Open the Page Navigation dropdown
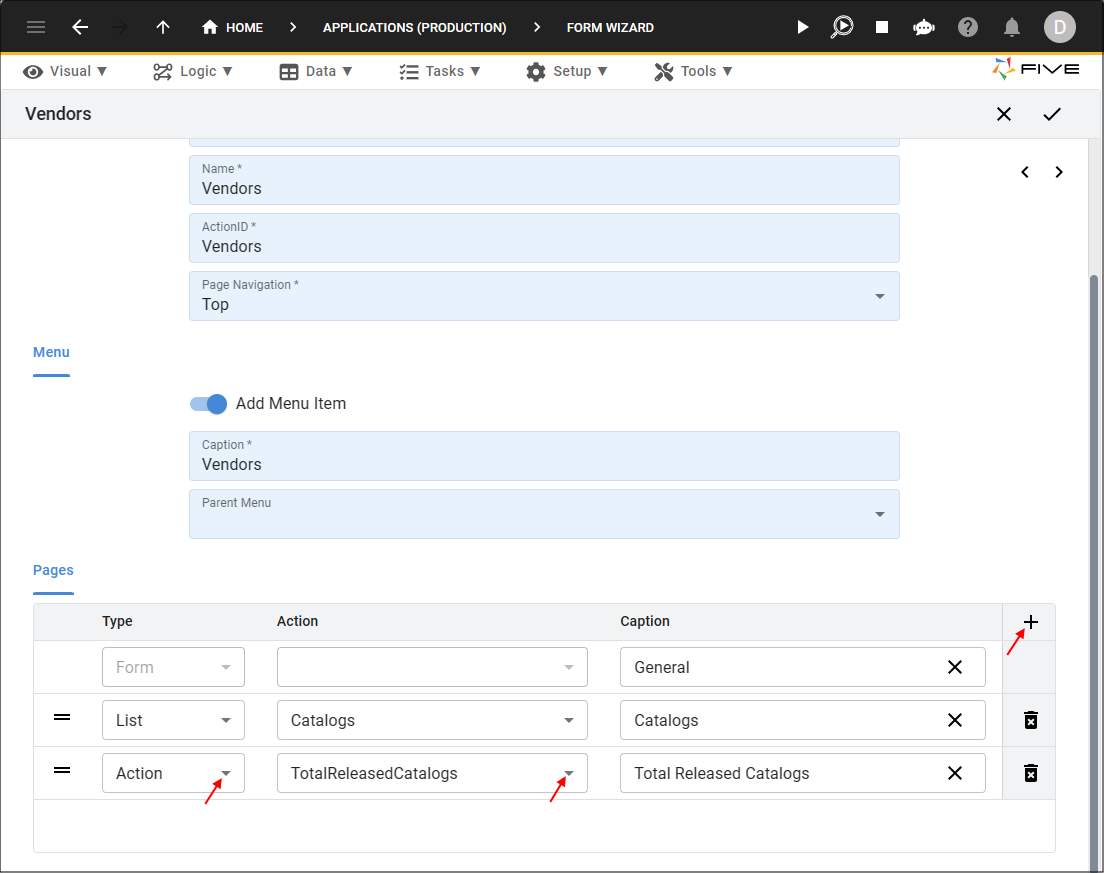The height and width of the screenshot is (873, 1104). [x=544, y=296]
